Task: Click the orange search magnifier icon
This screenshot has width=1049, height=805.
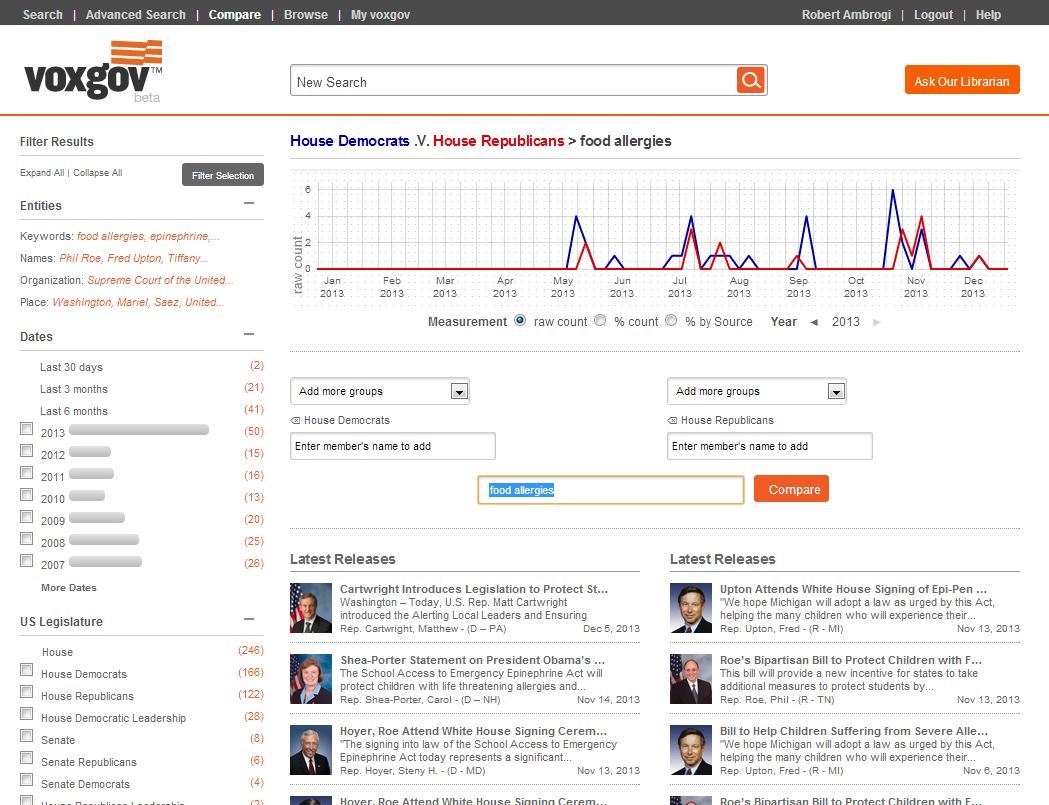Action: pos(751,80)
